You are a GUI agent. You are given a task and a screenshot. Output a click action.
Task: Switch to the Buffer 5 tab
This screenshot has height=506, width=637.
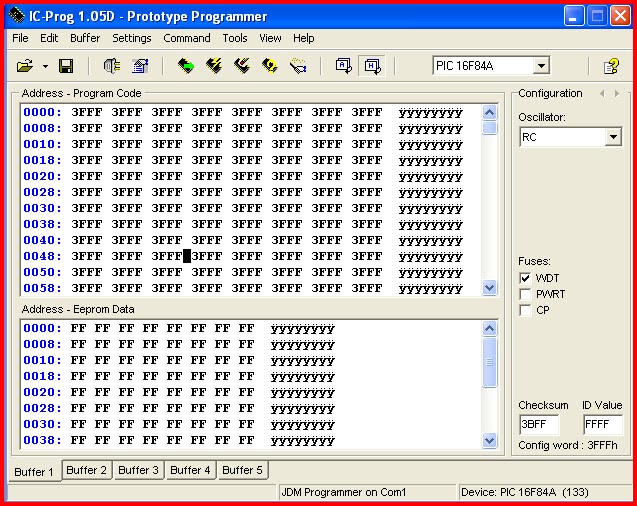243,470
